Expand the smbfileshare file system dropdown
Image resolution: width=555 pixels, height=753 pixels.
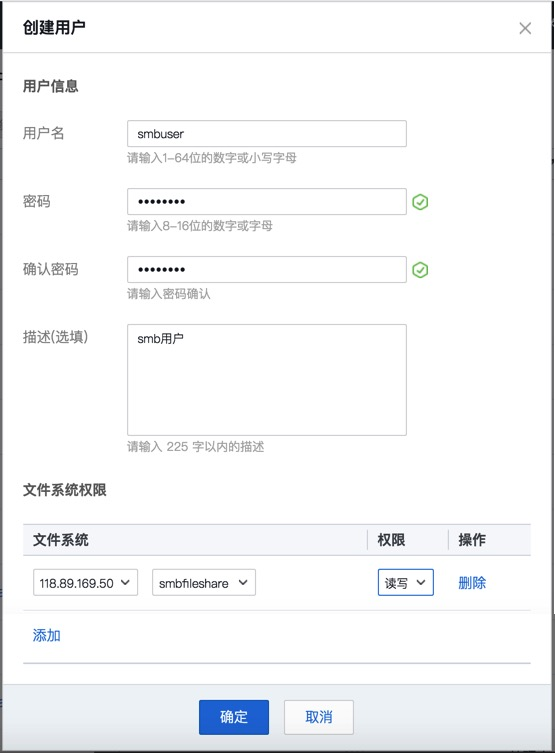point(204,583)
